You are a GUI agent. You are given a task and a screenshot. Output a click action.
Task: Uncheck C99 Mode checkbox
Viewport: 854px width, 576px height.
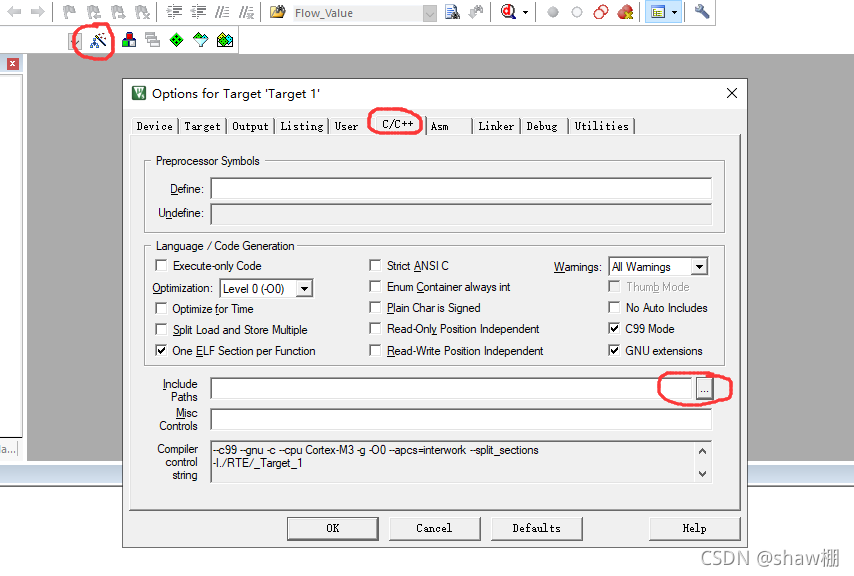tap(614, 328)
